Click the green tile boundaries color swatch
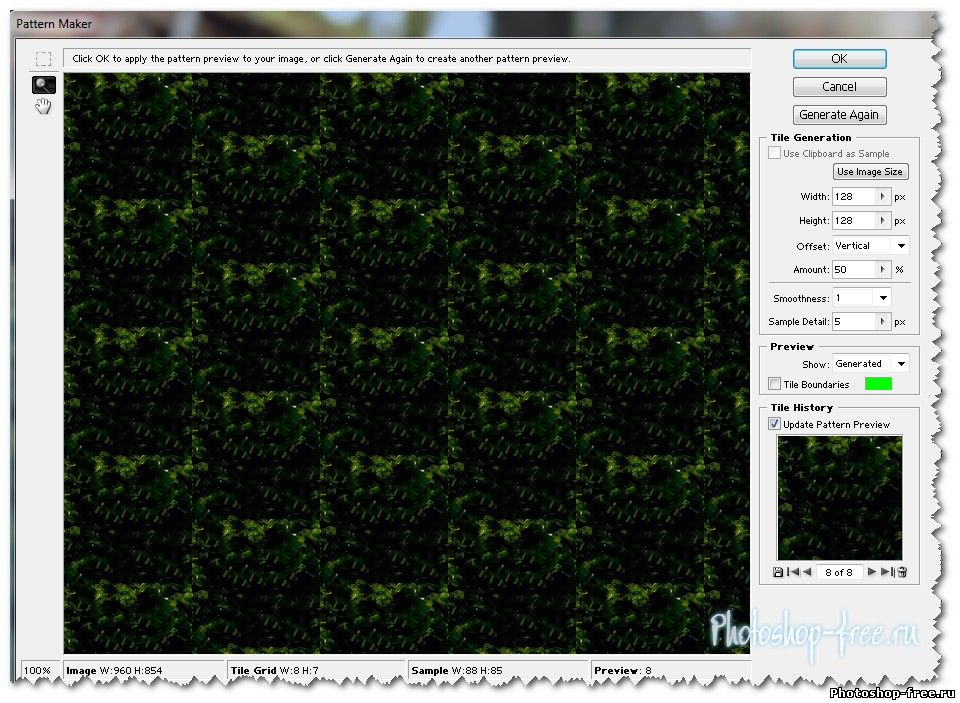Image resolution: width=960 pixels, height=703 pixels. click(x=878, y=384)
